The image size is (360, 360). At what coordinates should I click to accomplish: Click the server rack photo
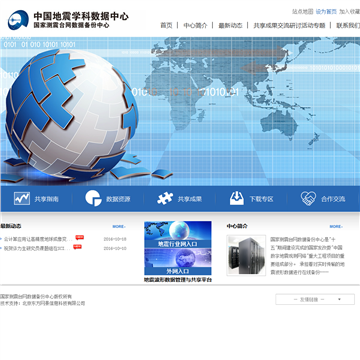(x=246, y=255)
